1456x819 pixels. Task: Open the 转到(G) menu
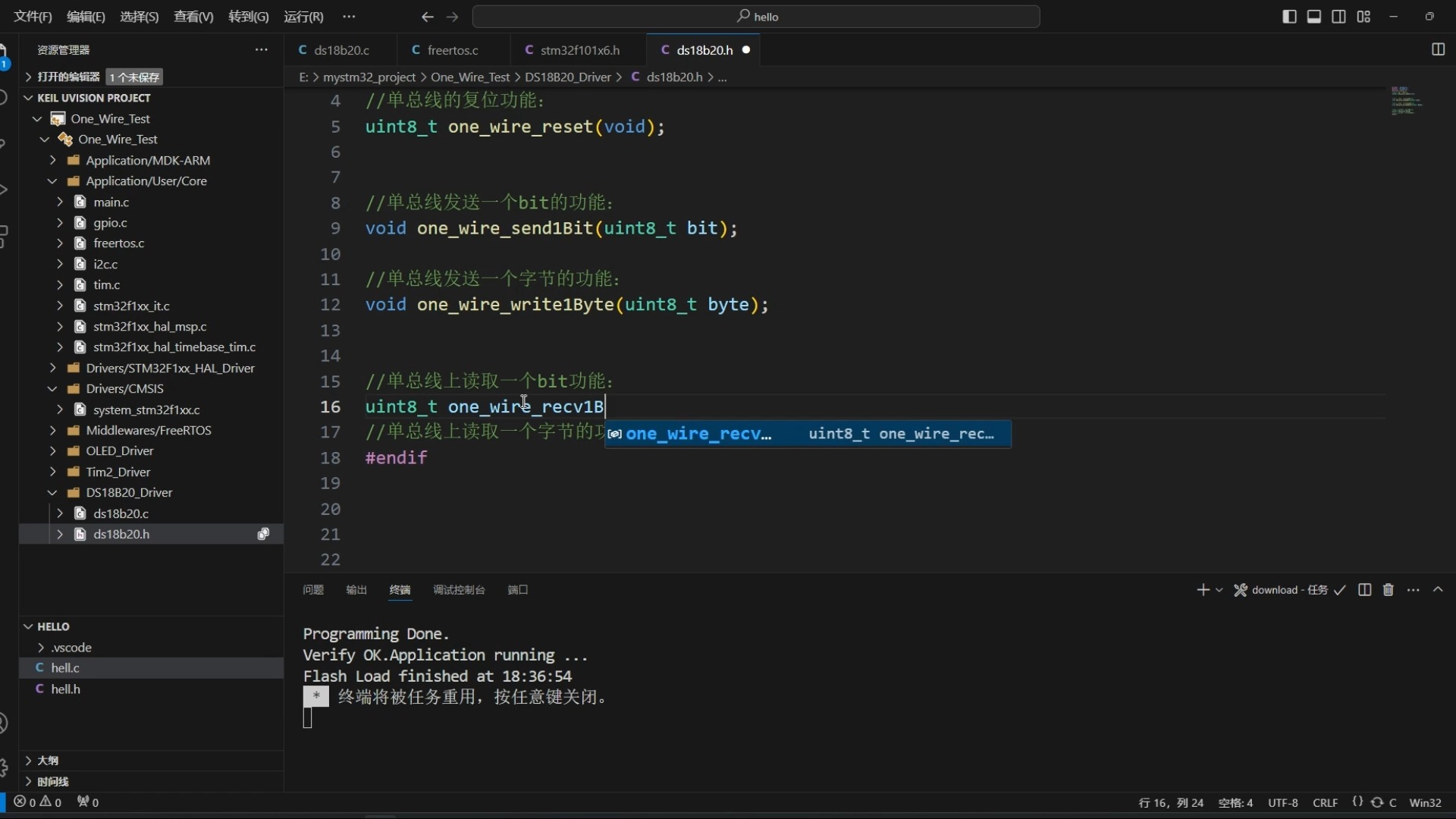249,17
